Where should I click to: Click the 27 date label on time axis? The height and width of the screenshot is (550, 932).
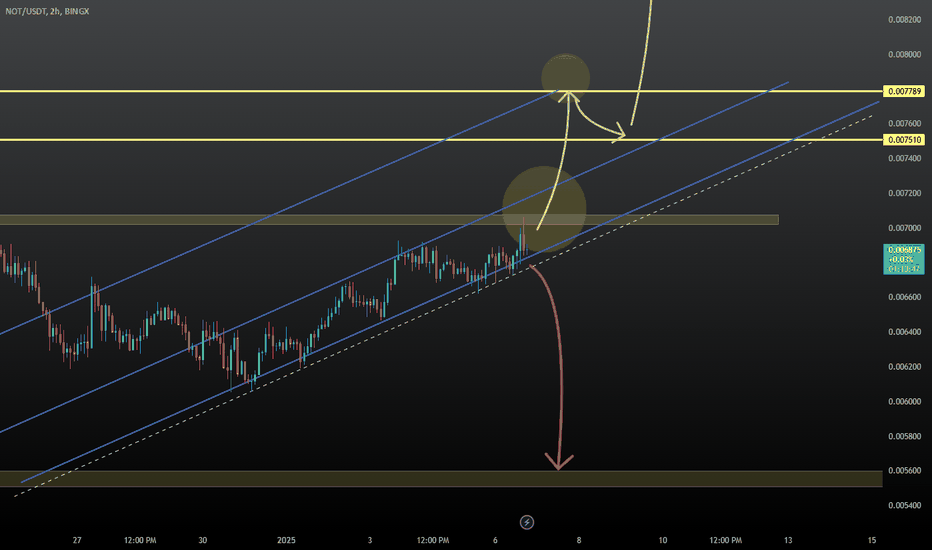point(77,540)
